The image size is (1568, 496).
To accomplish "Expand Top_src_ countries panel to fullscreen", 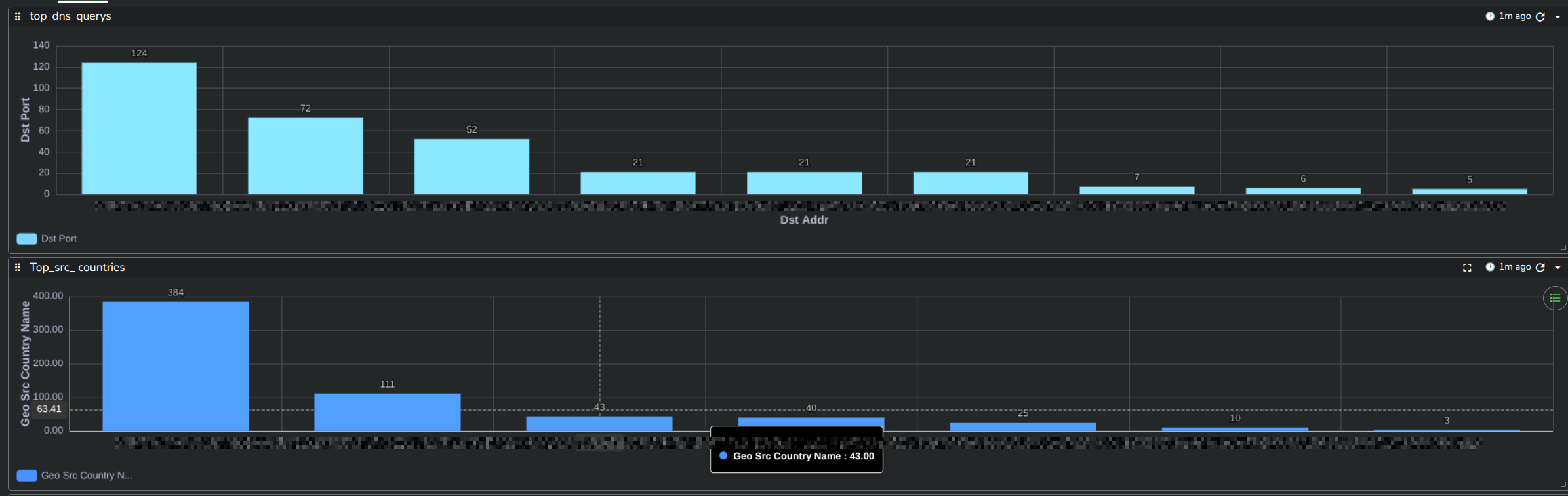I will tap(1467, 268).
